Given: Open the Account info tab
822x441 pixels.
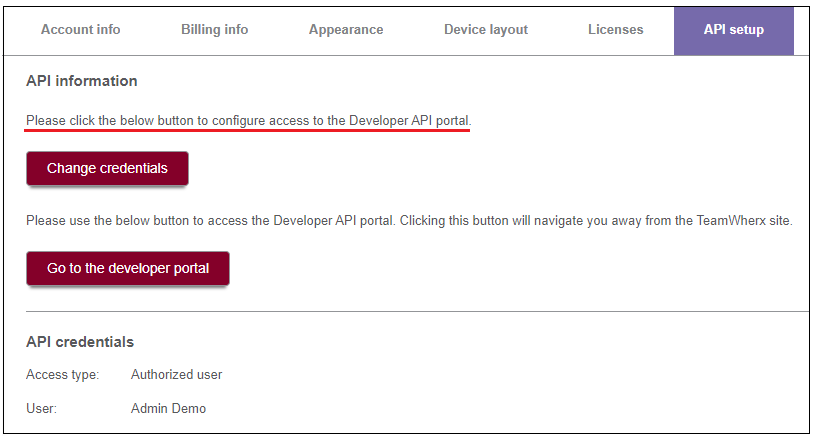Looking at the screenshot, I should click(80, 30).
